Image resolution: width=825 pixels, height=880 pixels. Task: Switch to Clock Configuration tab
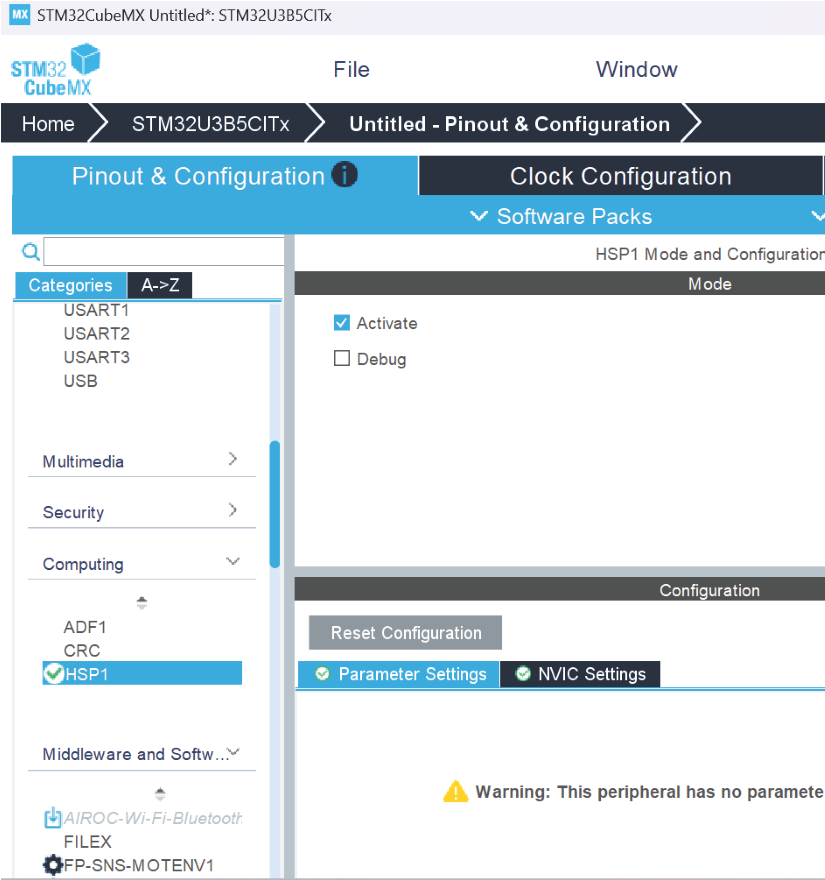tap(620, 176)
